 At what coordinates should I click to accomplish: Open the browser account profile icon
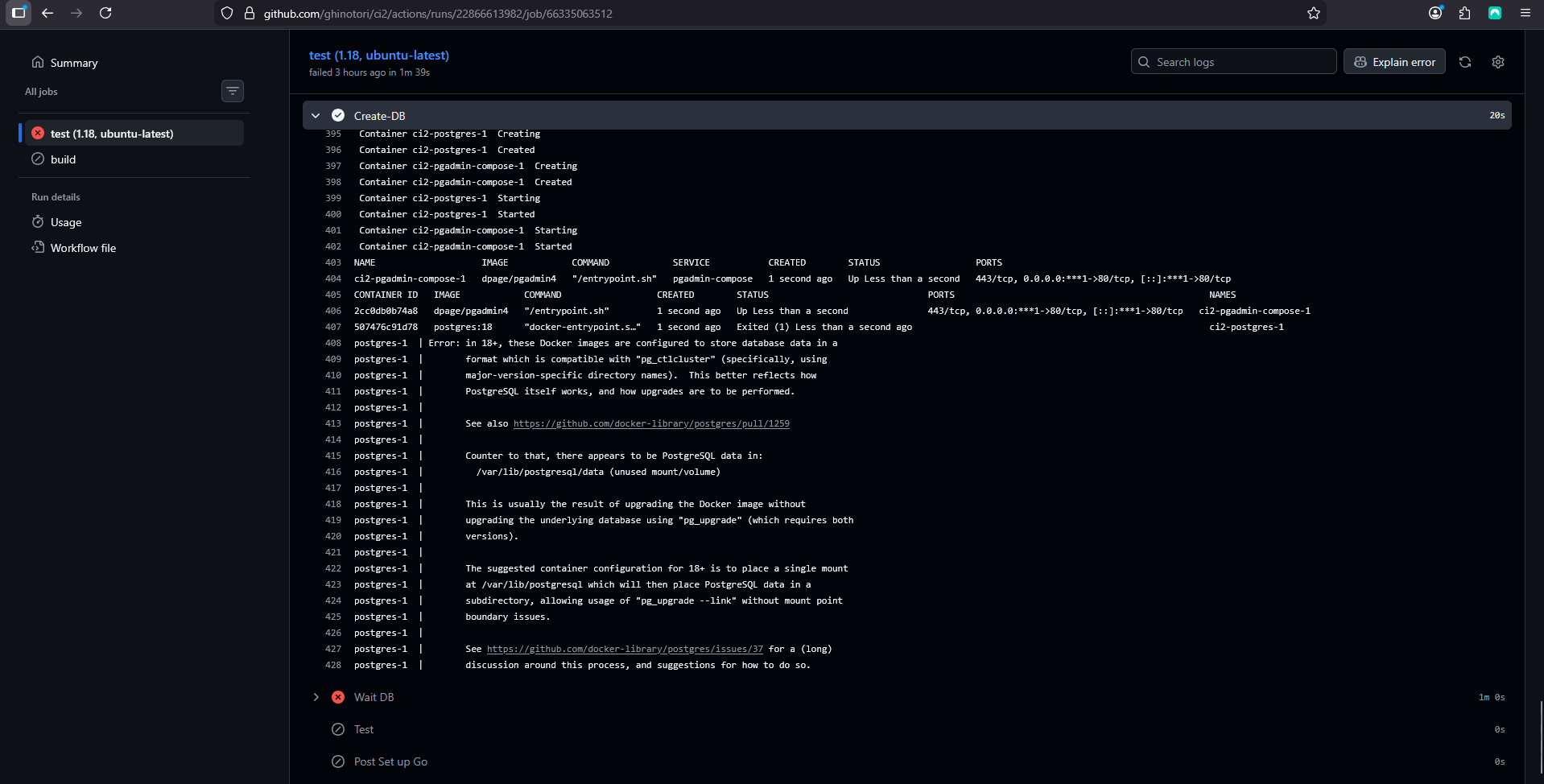pos(1435,13)
